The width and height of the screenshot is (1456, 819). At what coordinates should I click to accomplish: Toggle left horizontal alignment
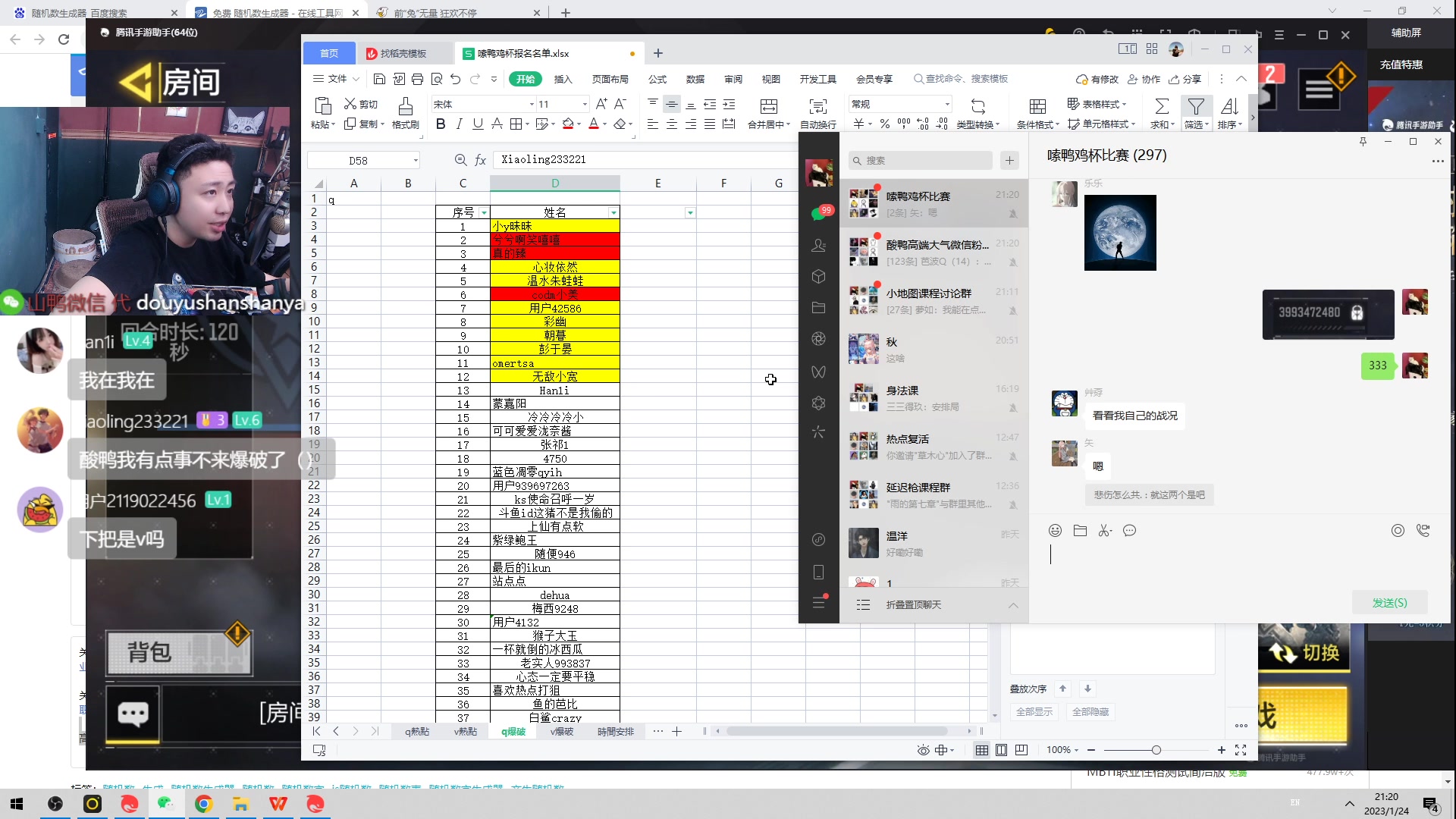[x=653, y=124]
